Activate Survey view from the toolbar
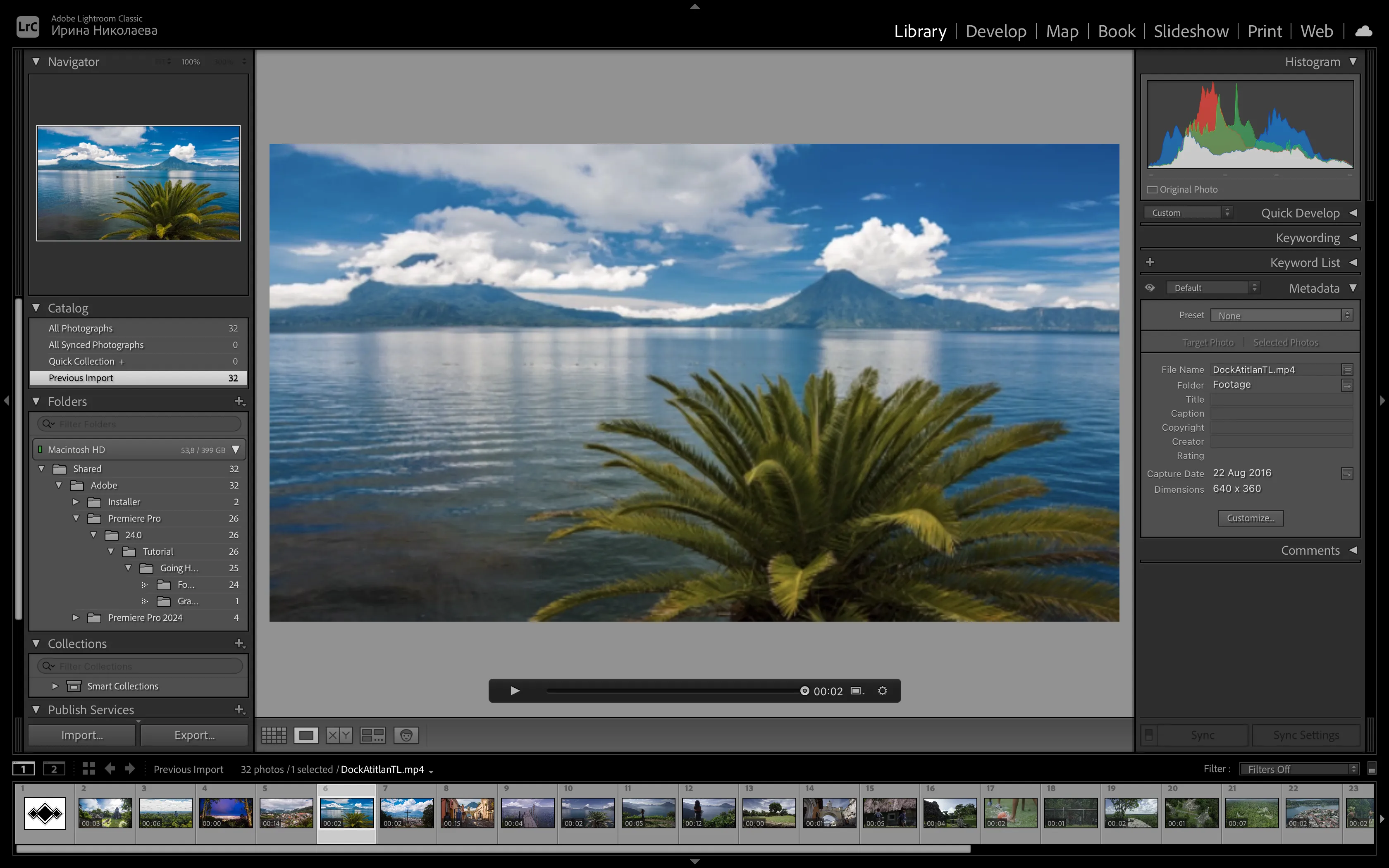 click(x=372, y=735)
